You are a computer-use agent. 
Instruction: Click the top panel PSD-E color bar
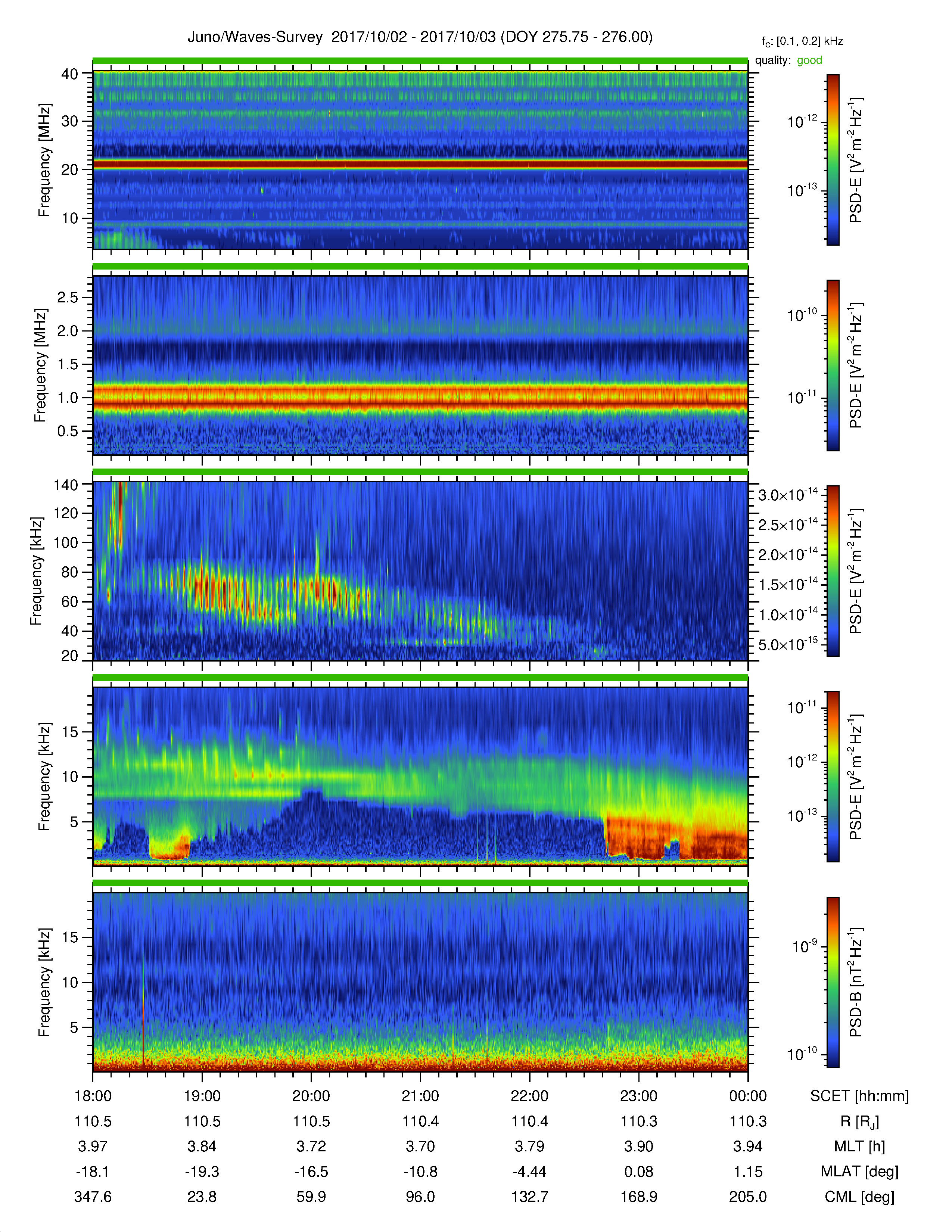click(833, 160)
